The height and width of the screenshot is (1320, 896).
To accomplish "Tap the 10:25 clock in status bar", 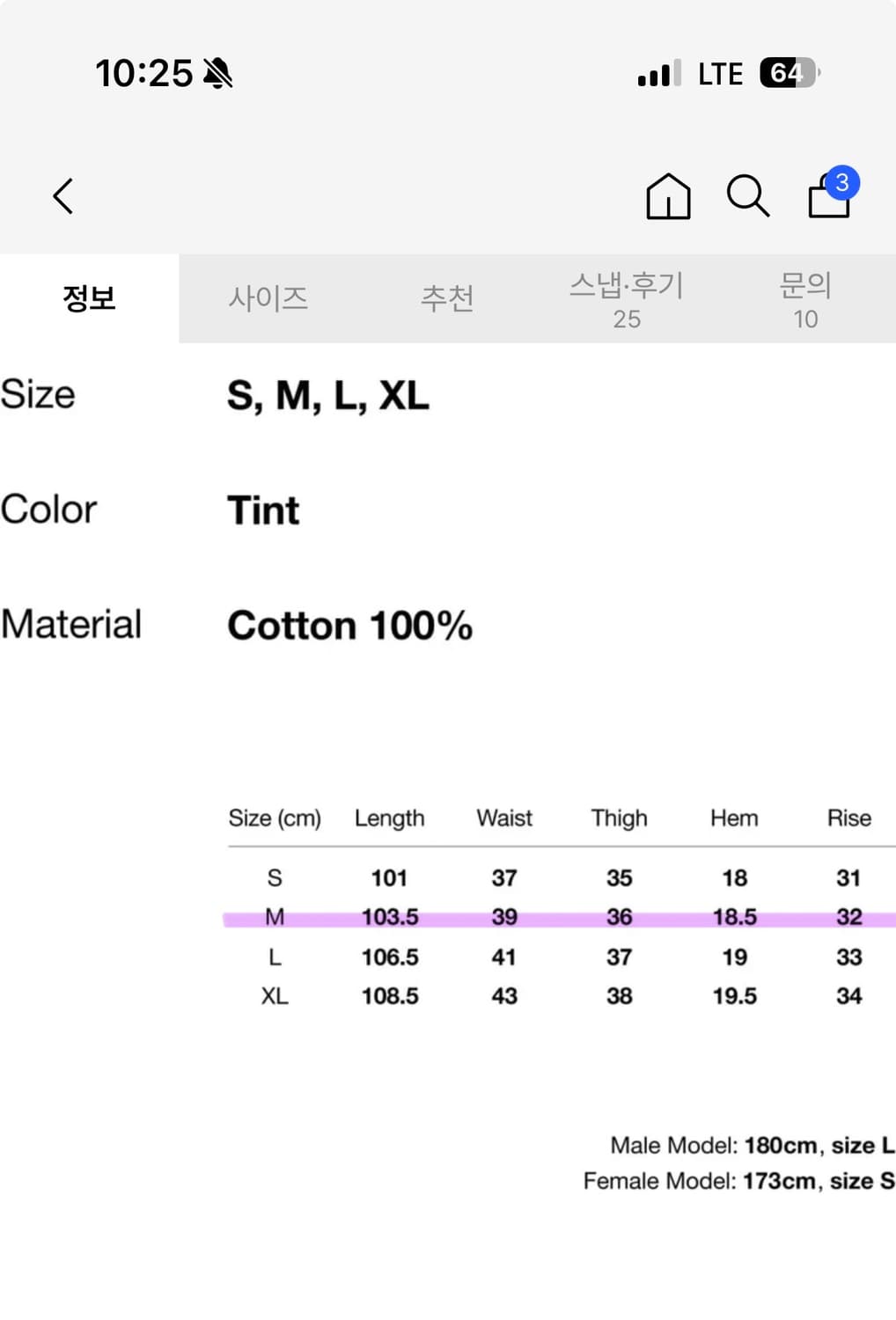I will (143, 73).
